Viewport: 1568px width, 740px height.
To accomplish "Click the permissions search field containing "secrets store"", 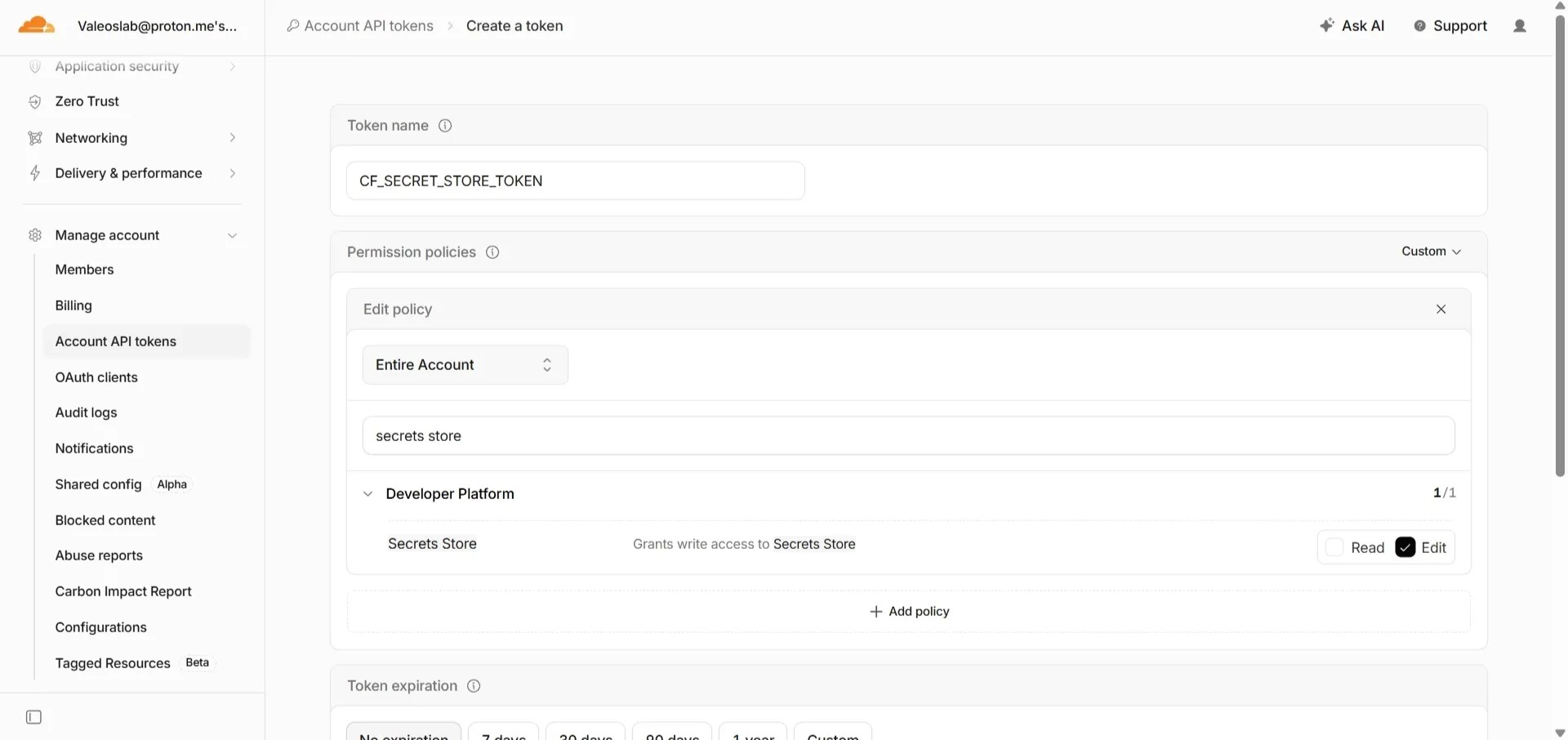I will (x=909, y=436).
